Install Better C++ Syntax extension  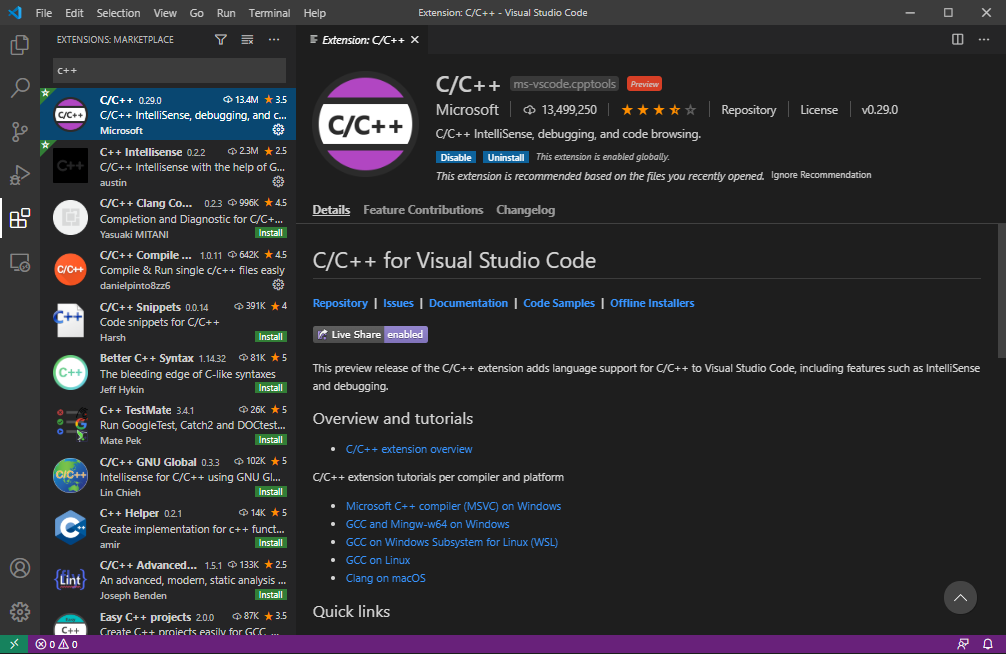click(x=271, y=388)
